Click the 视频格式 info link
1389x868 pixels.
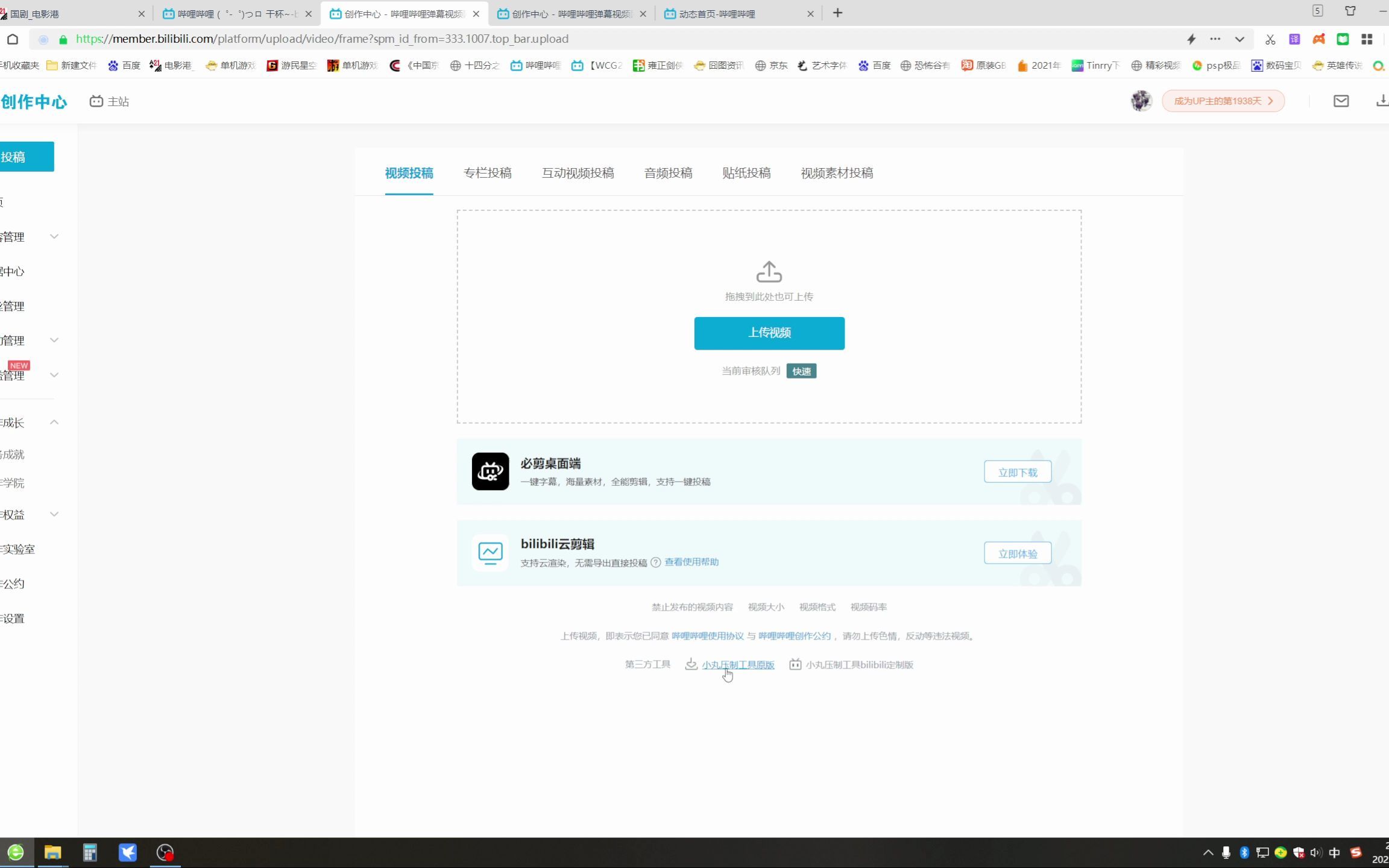pyautogui.click(x=817, y=607)
